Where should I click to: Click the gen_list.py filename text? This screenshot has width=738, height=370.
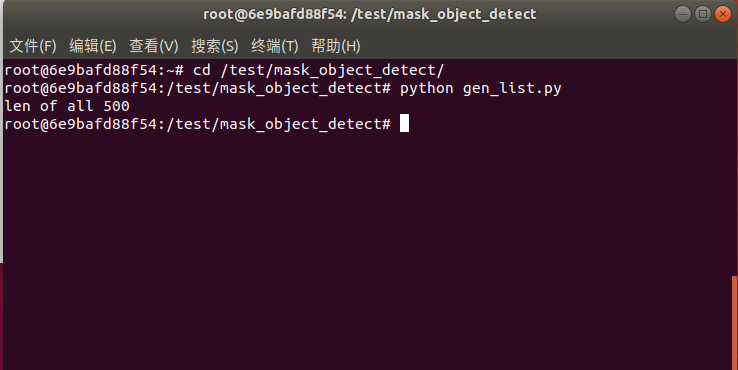pyautogui.click(x=512, y=88)
